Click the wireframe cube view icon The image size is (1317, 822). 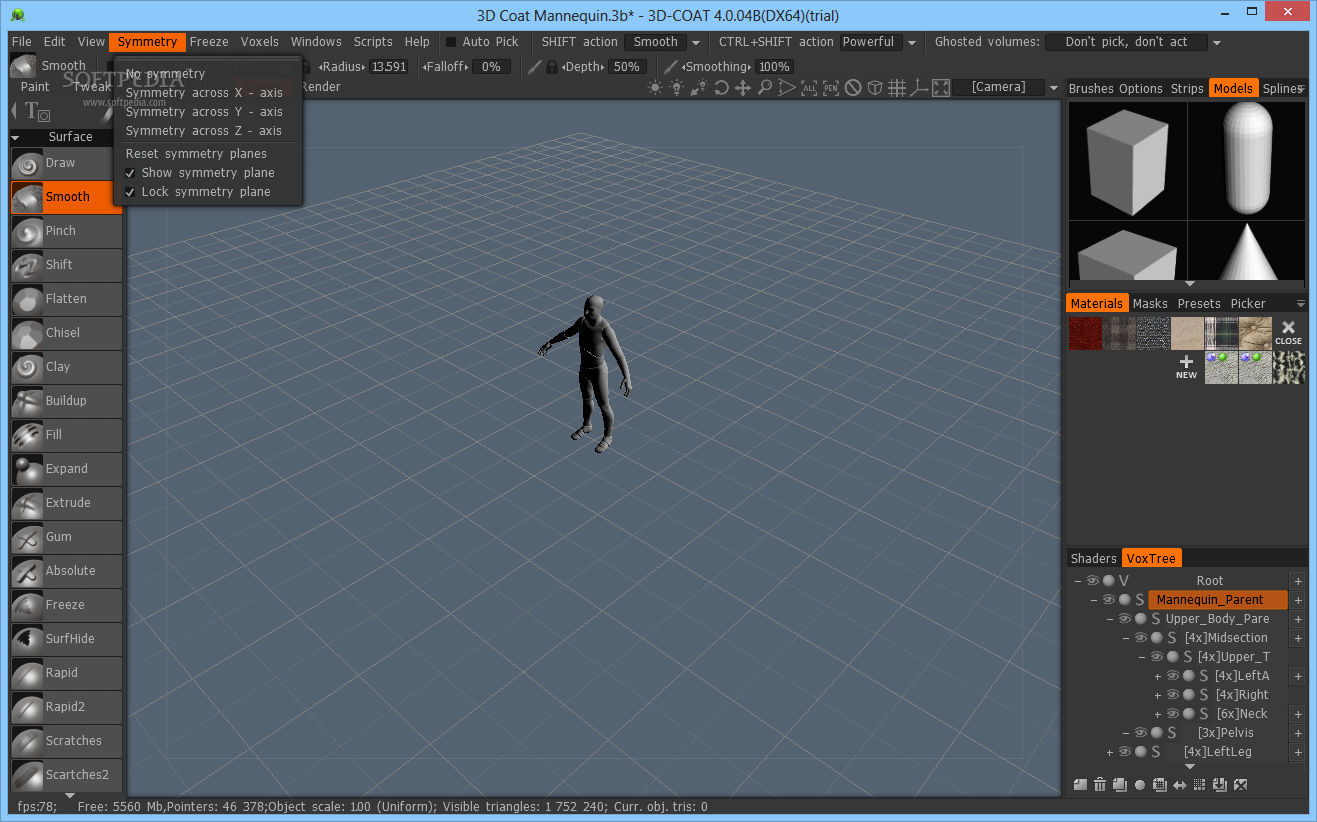pos(875,88)
